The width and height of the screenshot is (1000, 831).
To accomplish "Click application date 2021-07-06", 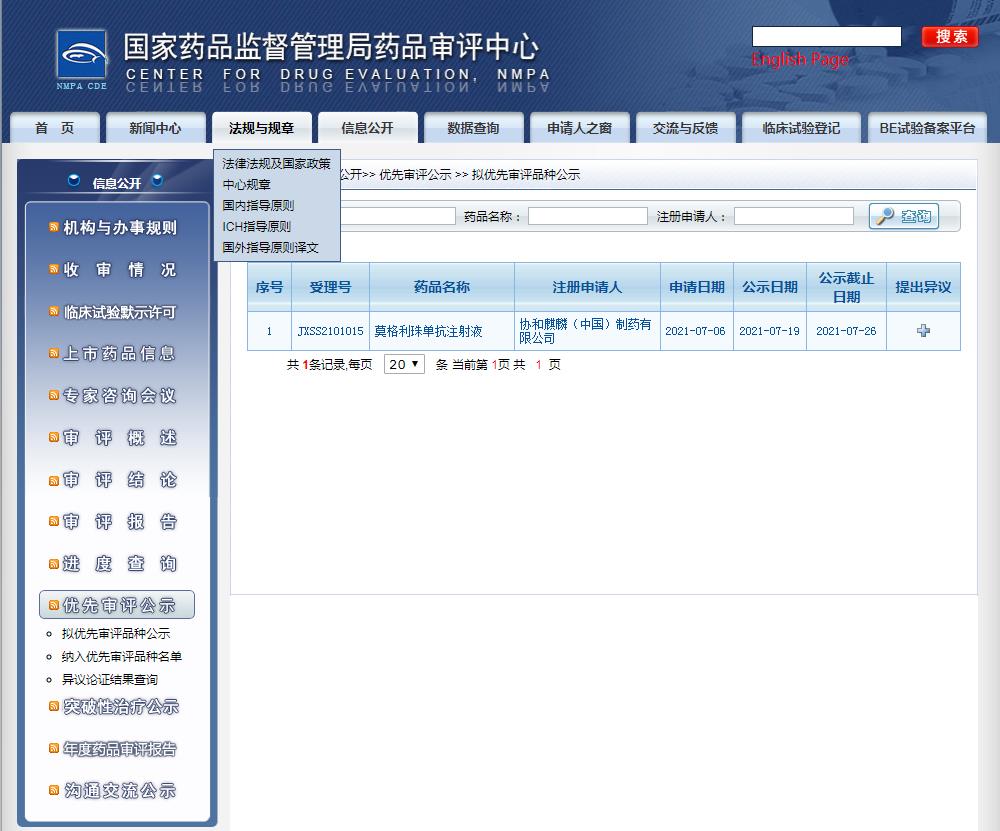I will tap(695, 331).
